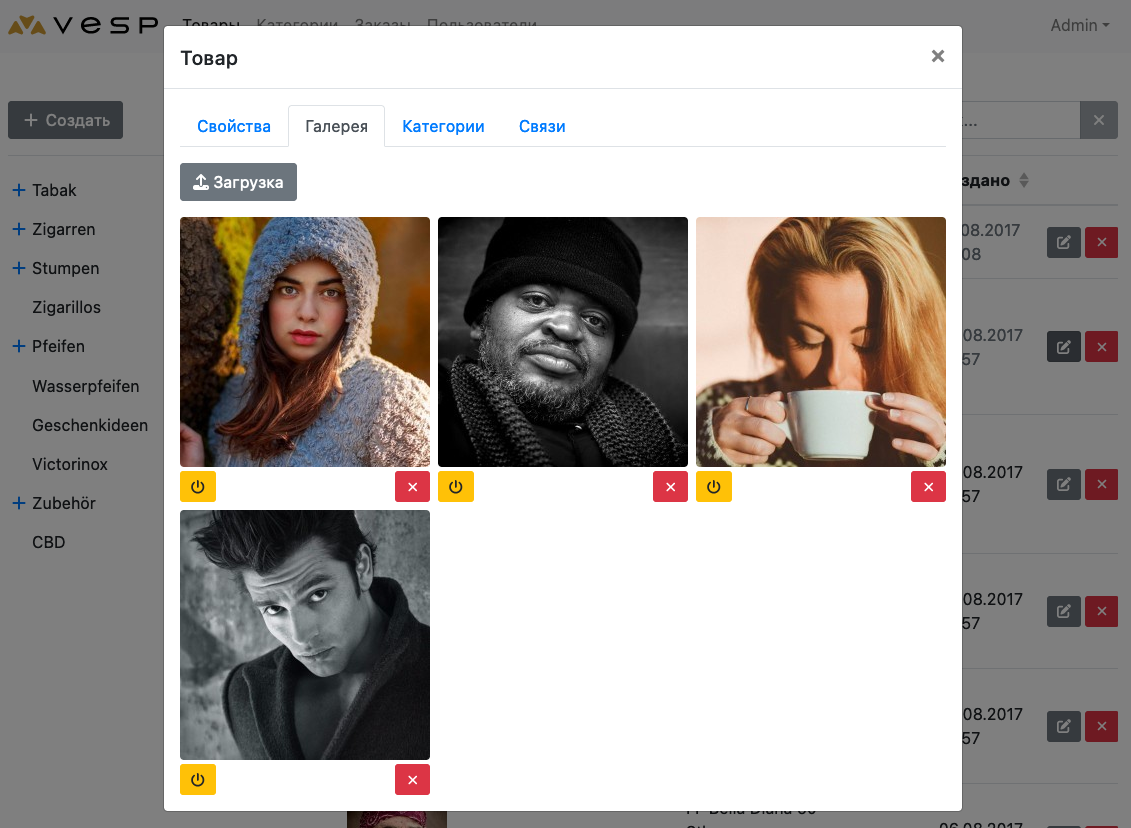Open the Admin user dropdown
Image resolution: width=1131 pixels, height=828 pixels.
pos(1079,26)
